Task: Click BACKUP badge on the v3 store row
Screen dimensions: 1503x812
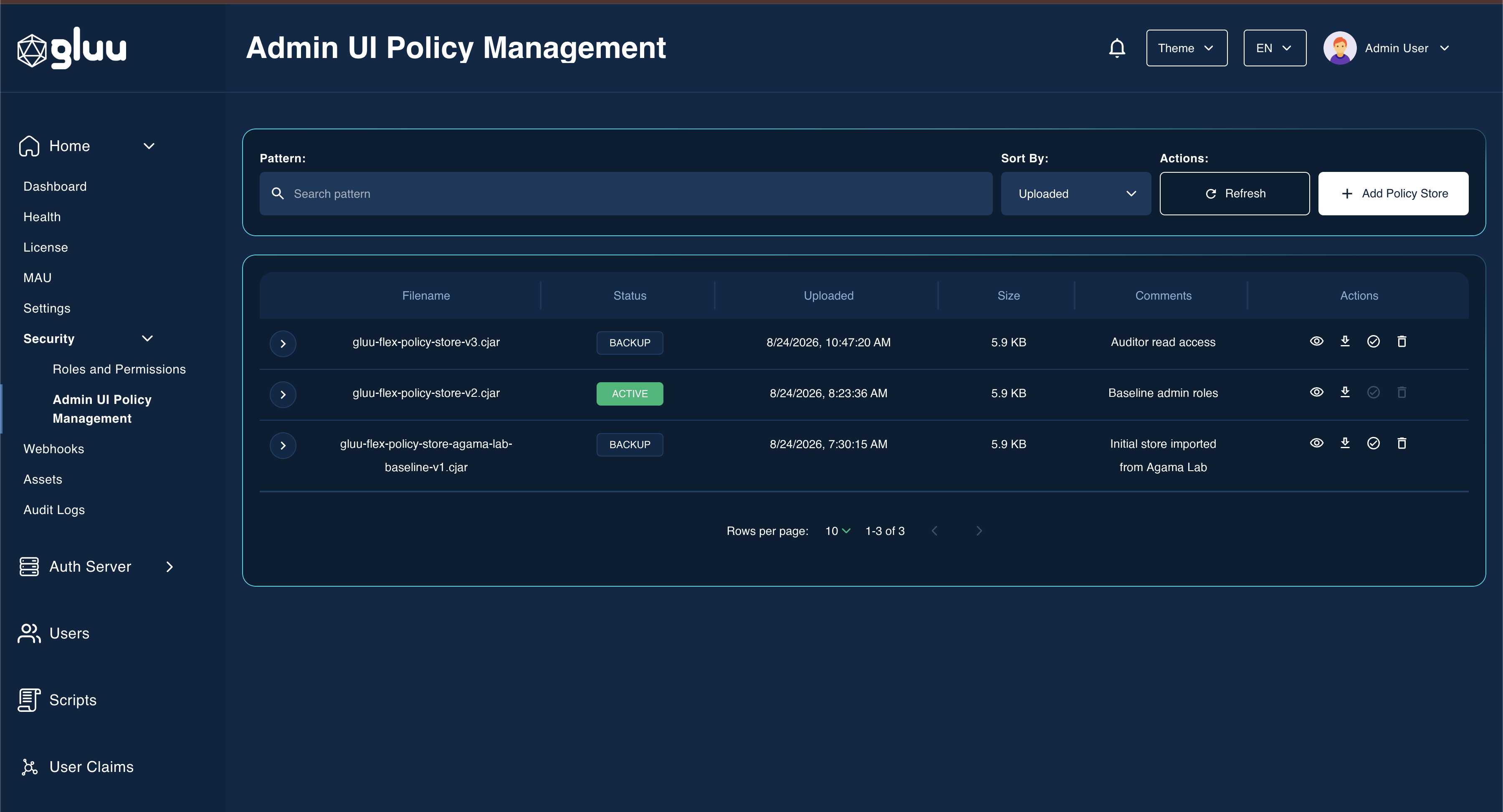Action: pos(630,343)
